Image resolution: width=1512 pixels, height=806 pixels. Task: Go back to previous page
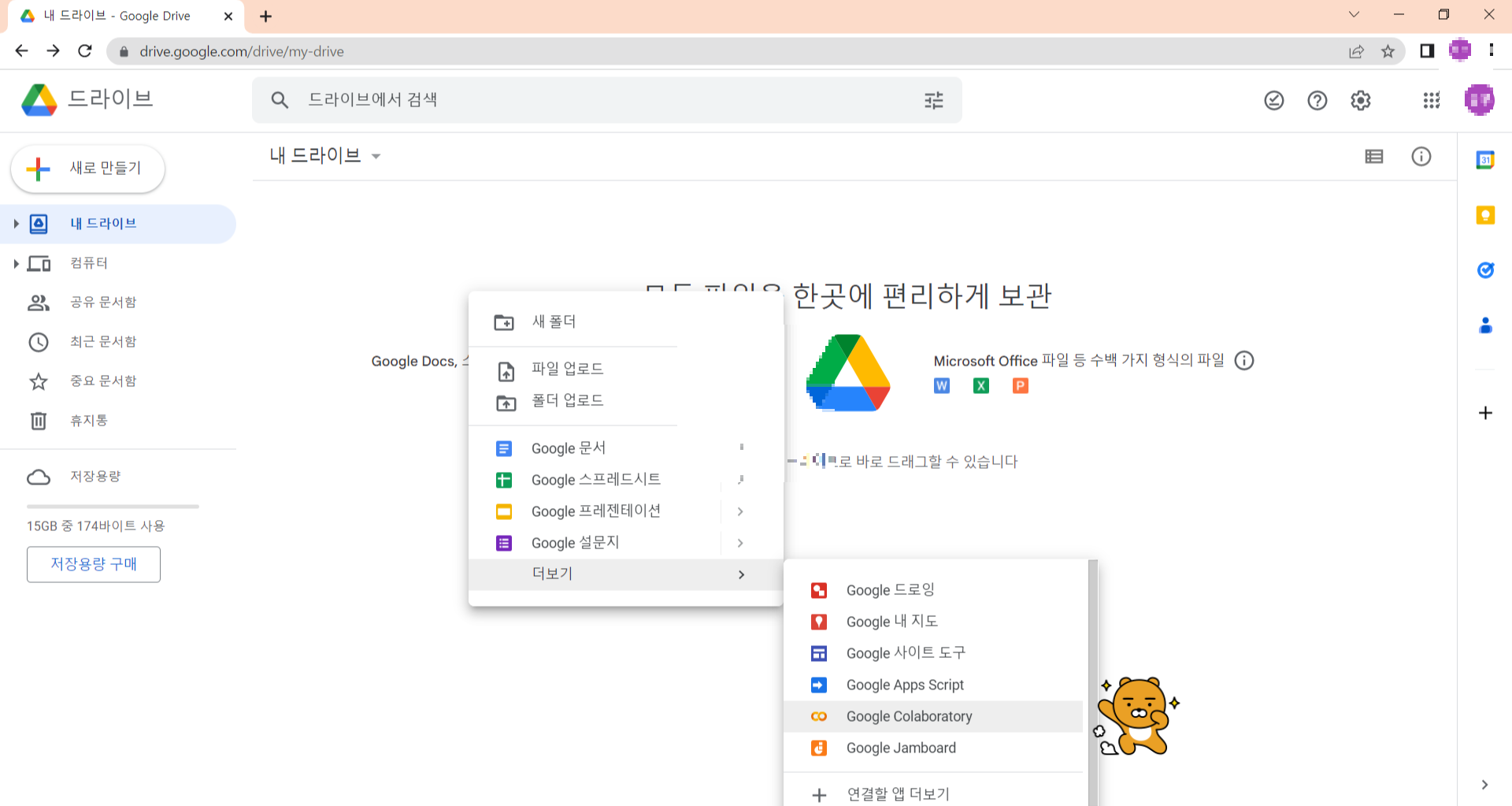[21, 51]
